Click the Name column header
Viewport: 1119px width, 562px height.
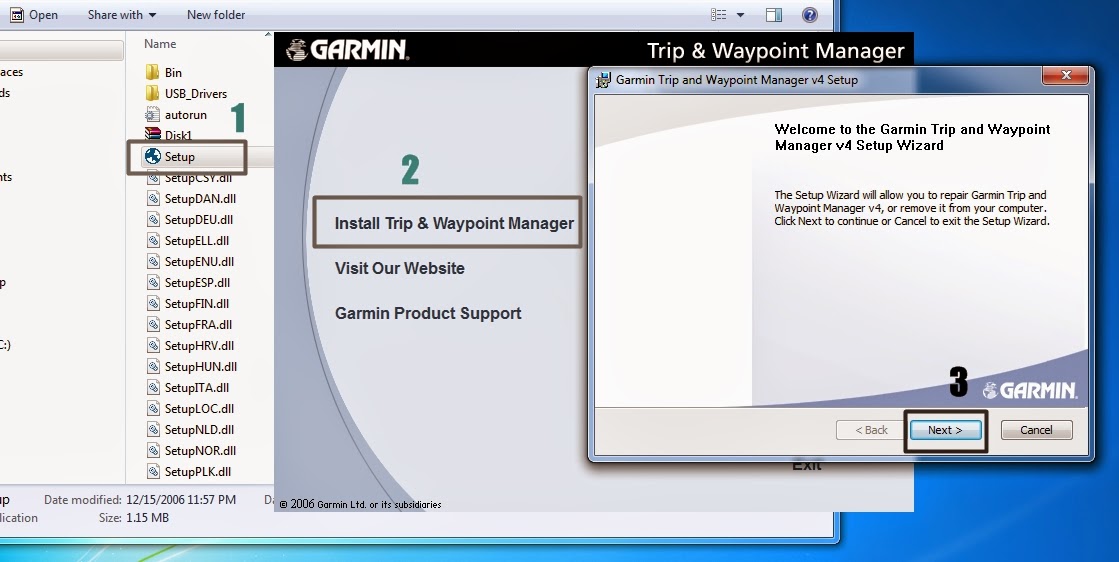tap(160, 44)
